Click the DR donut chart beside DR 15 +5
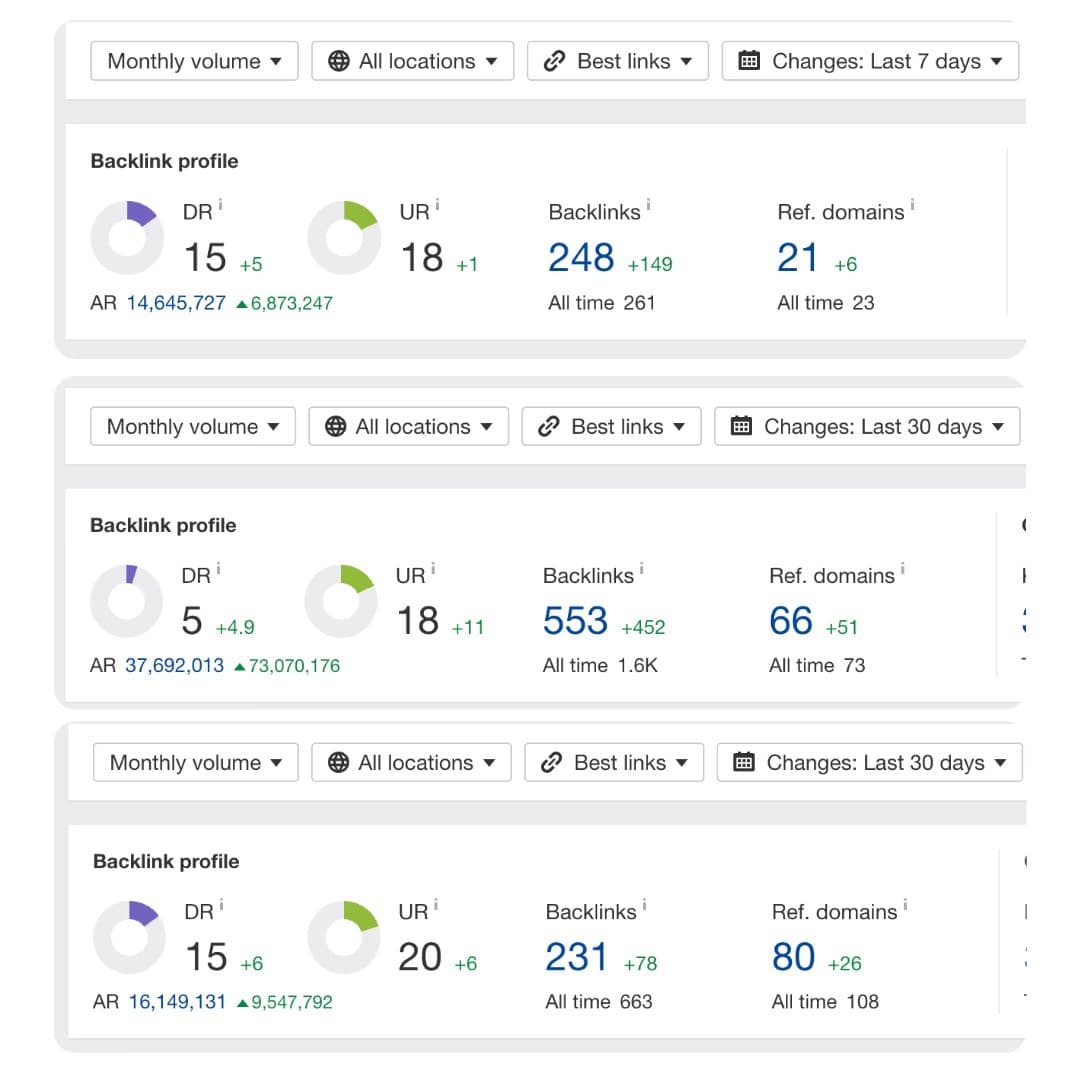The width and height of the screenshot is (1080, 1080). pyautogui.click(x=127, y=238)
